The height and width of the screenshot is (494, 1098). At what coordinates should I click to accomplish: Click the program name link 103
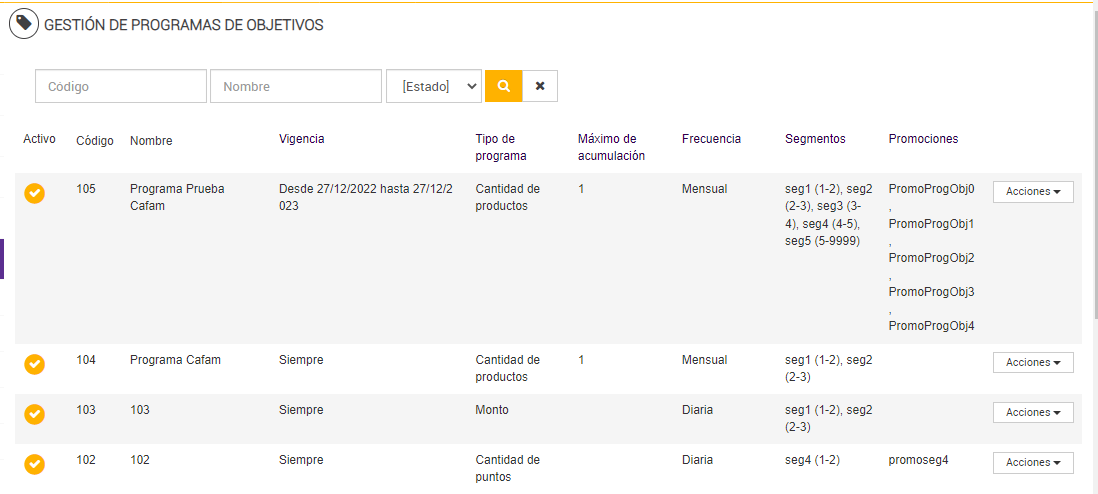click(140, 410)
